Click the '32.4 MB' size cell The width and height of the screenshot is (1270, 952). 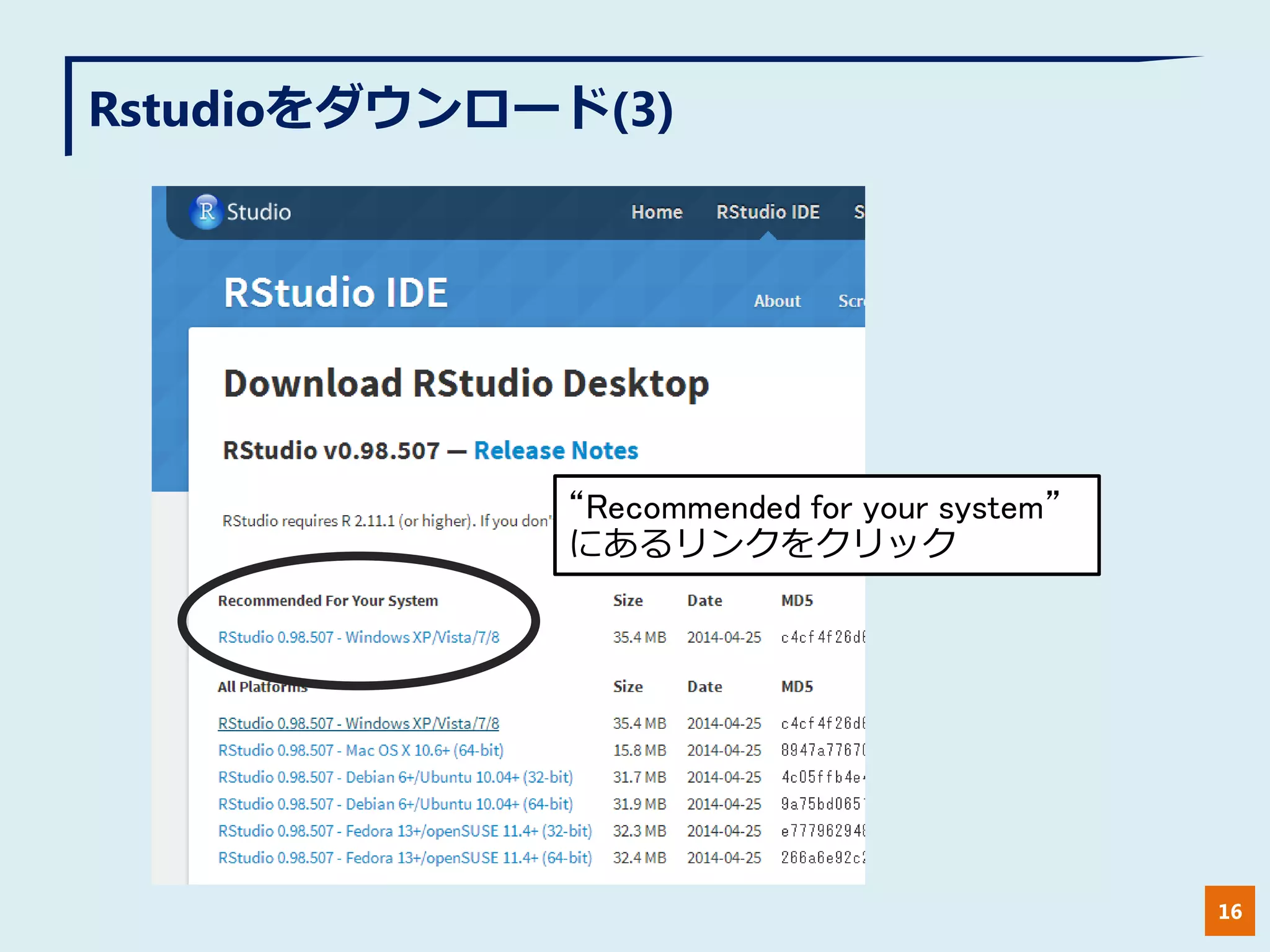[639, 858]
